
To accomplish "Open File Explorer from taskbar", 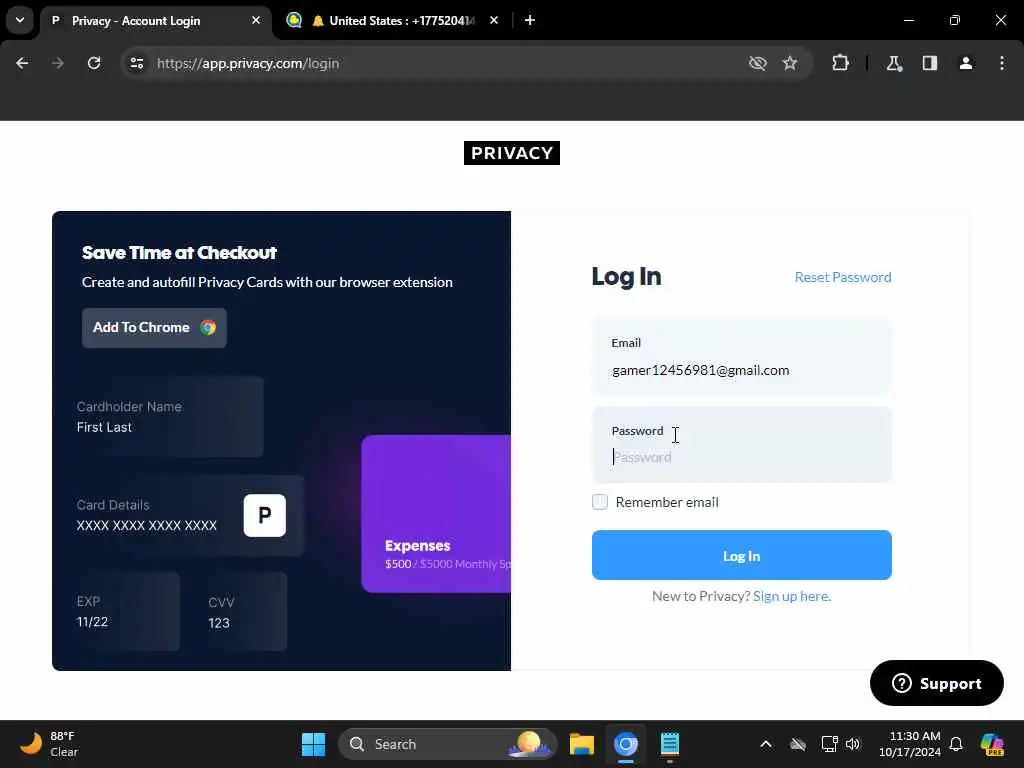I will pos(581,744).
